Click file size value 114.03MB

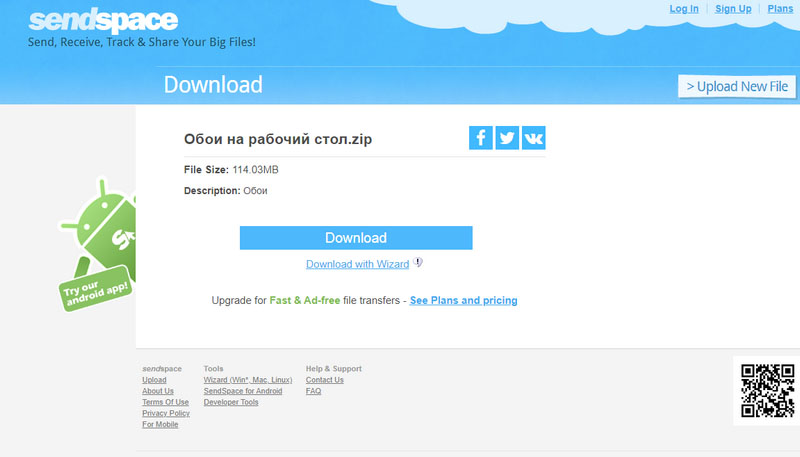pos(256,170)
